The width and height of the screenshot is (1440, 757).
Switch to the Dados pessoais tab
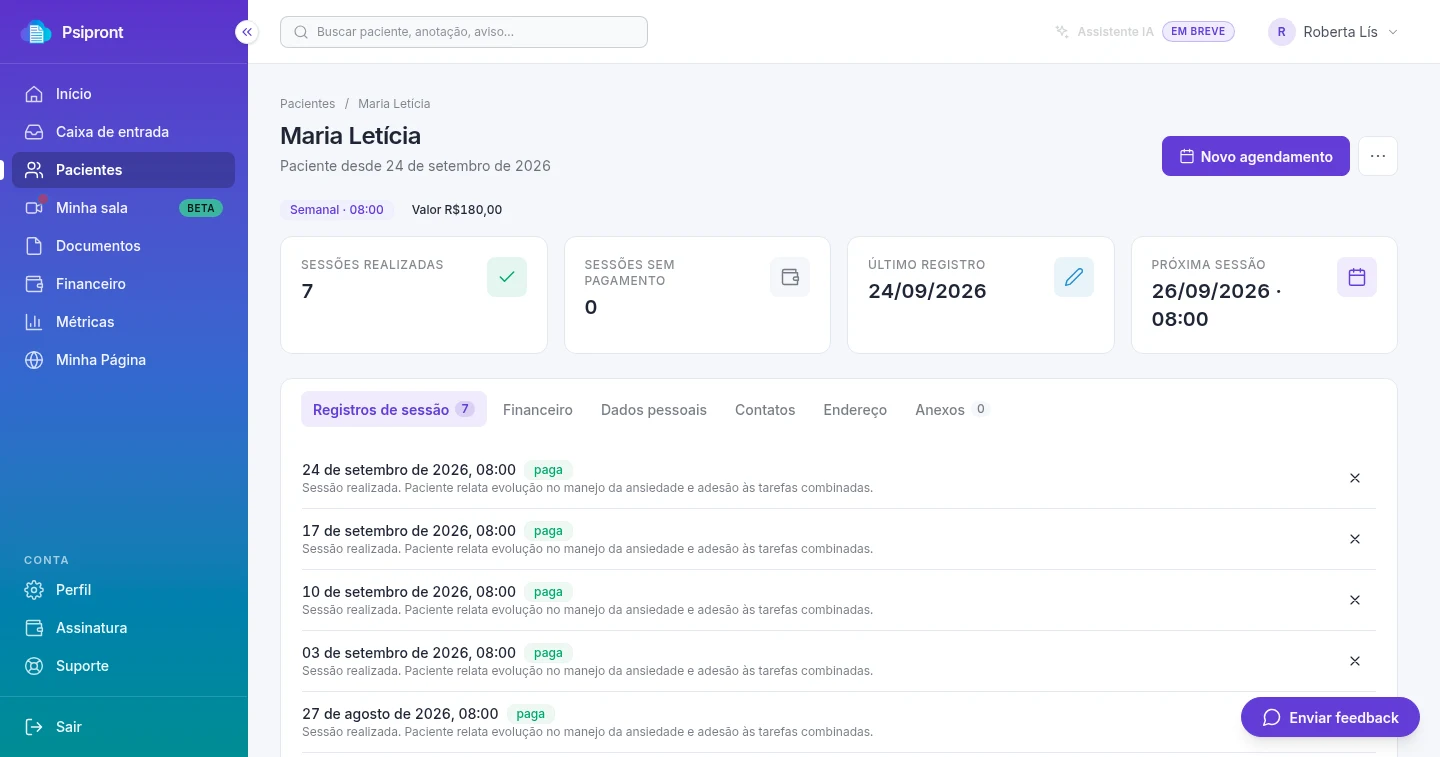(654, 410)
